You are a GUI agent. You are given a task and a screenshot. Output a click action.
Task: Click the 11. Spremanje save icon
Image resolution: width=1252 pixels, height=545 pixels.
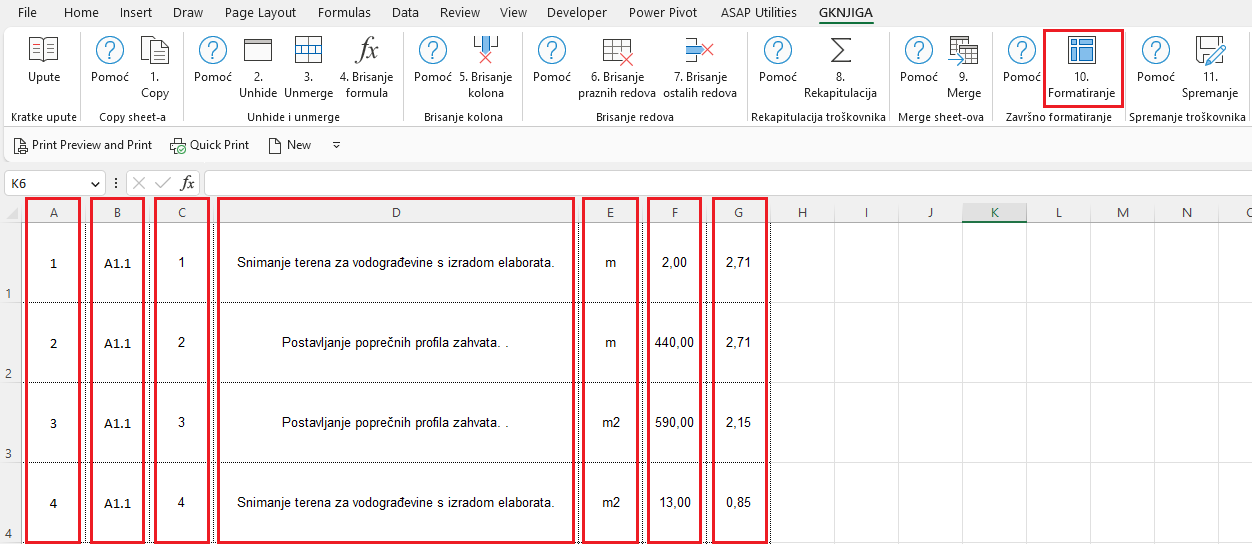[1210, 51]
